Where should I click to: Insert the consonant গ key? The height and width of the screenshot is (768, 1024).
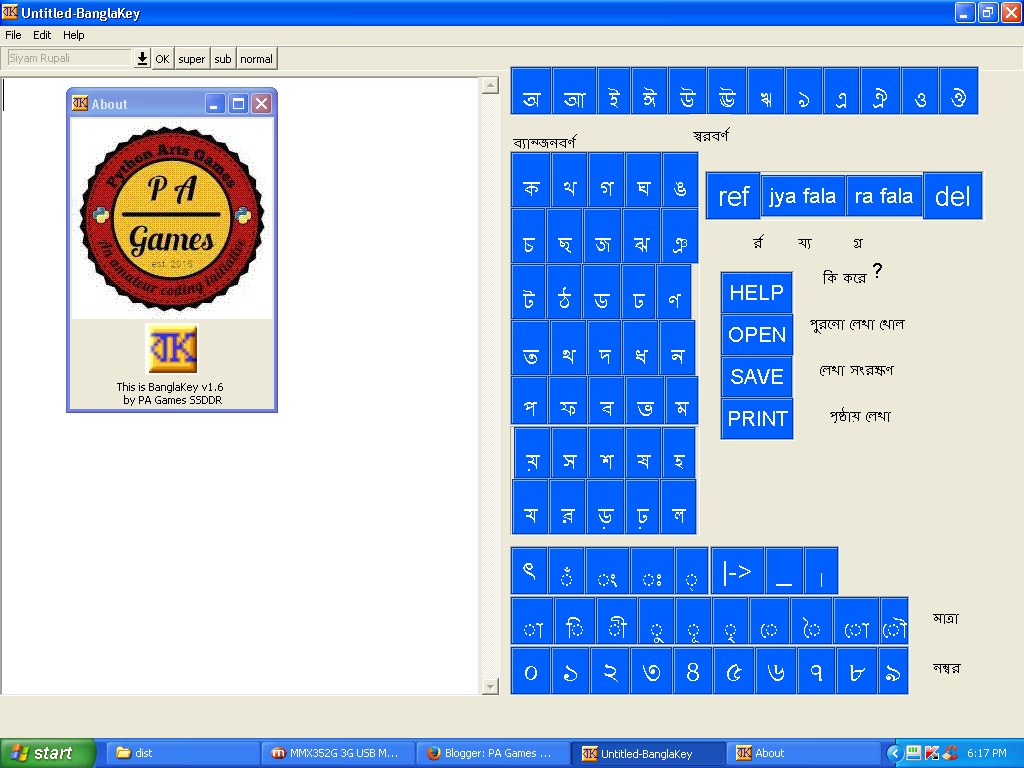click(606, 180)
